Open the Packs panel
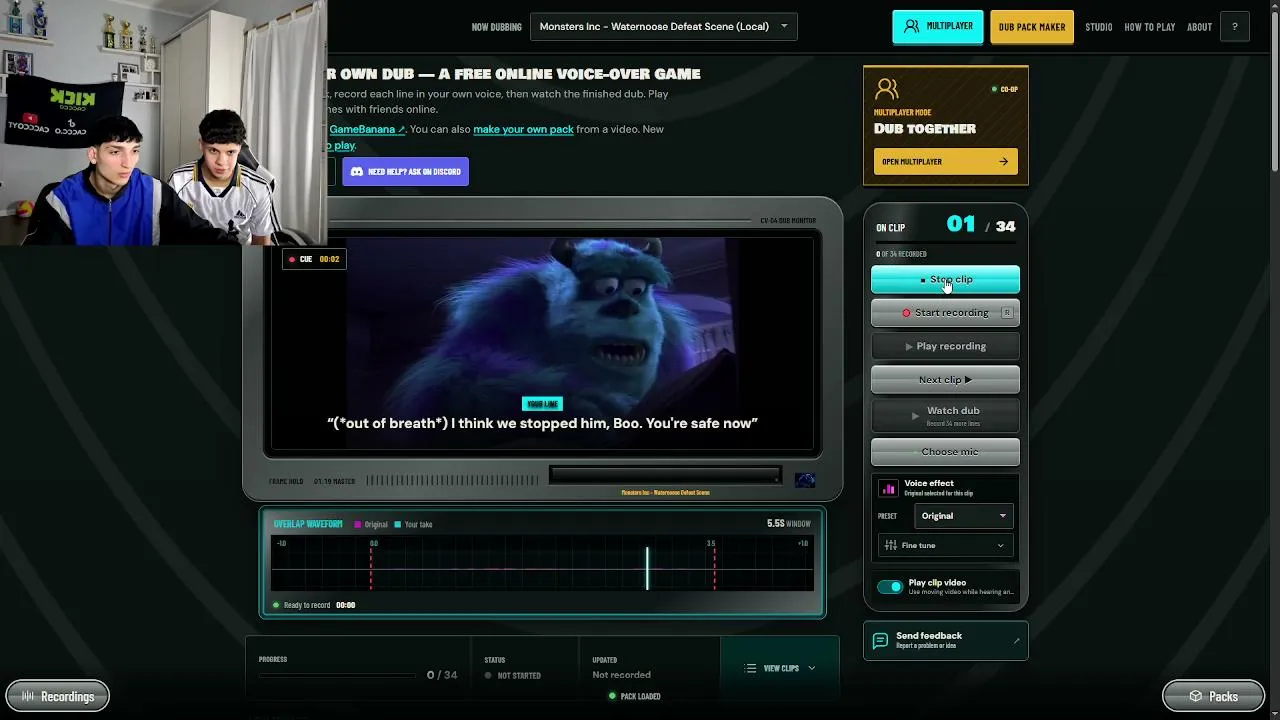The image size is (1280, 720). 1214,696
